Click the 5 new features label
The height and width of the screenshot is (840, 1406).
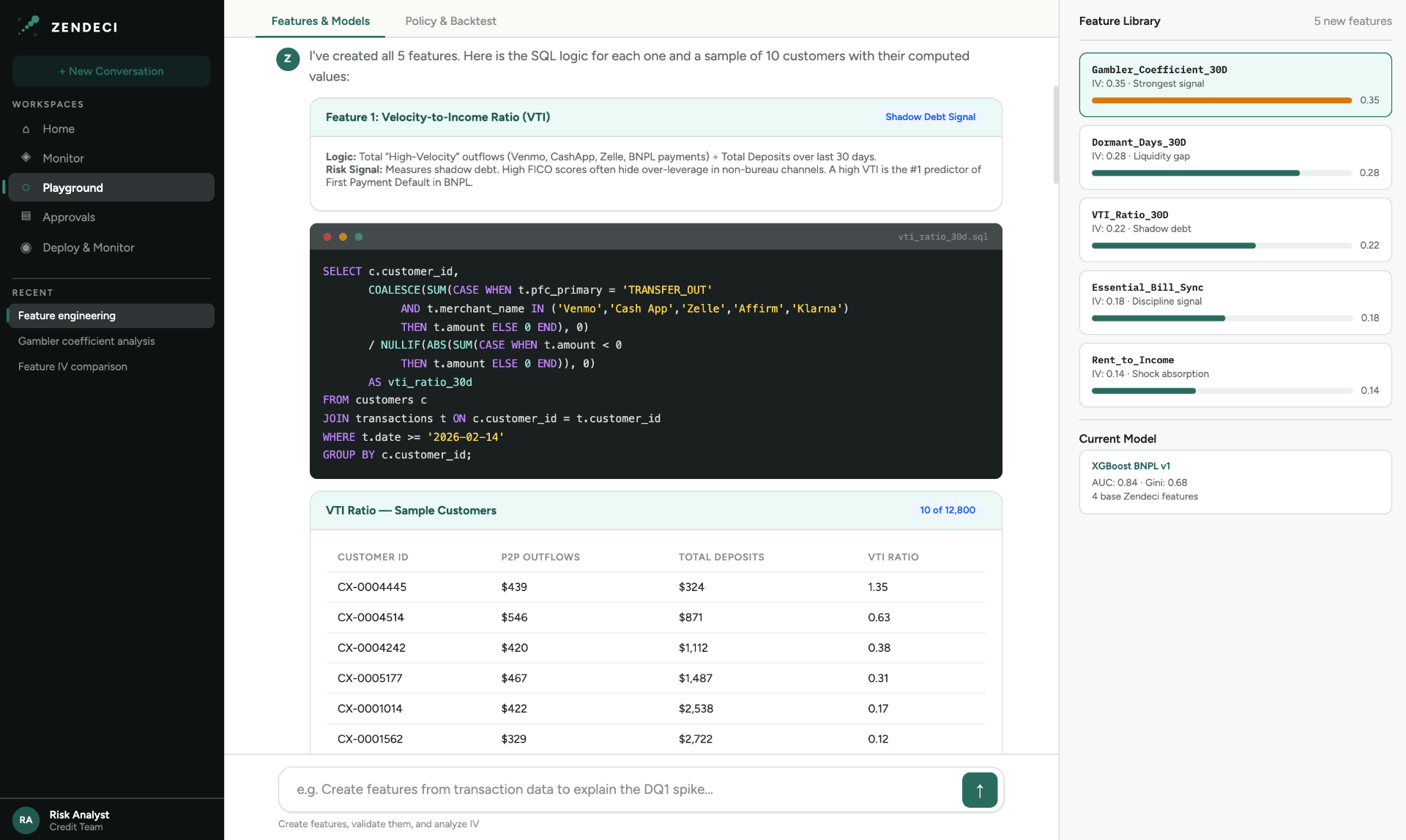point(1353,21)
